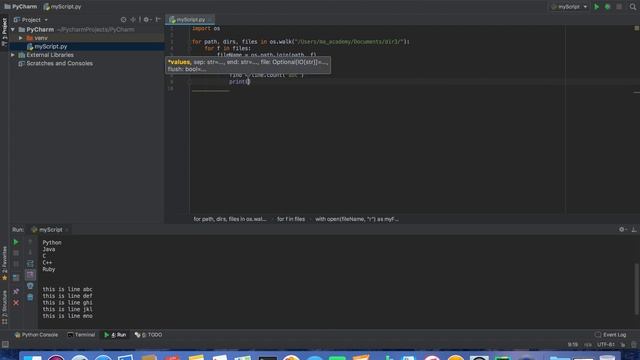Click the 'import os' code line
This screenshot has height=360, width=640.
click(206, 29)
